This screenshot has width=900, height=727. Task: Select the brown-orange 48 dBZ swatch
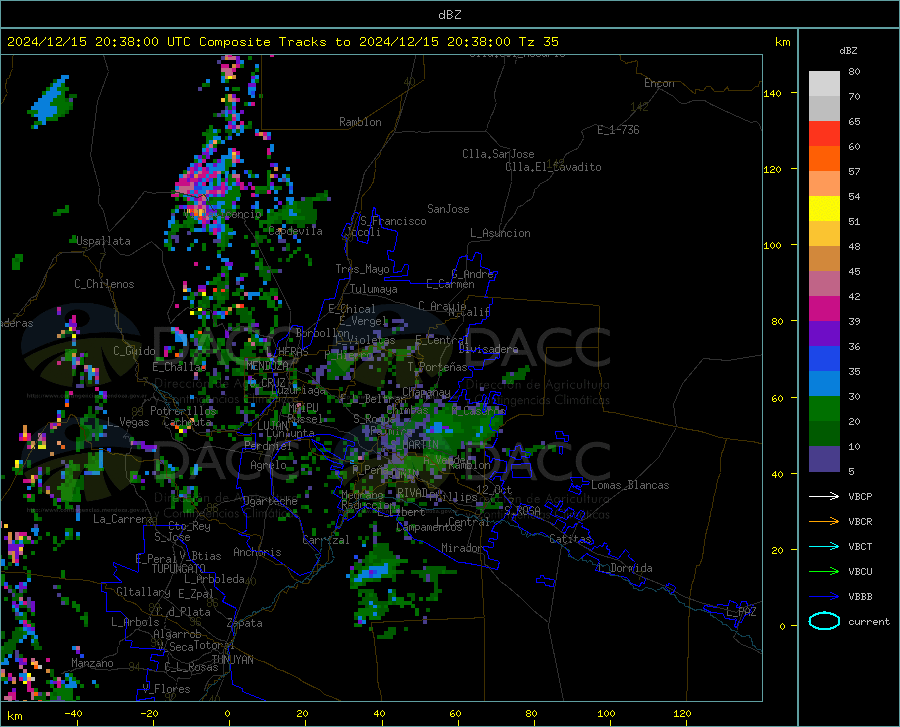[824, 259]
